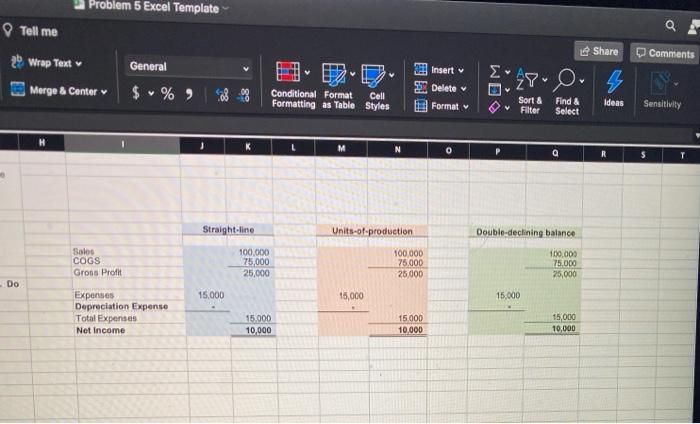The width and height of the screenshot is (700, 424).
Task: Select column K header
Action: click(x=248, y=146)
